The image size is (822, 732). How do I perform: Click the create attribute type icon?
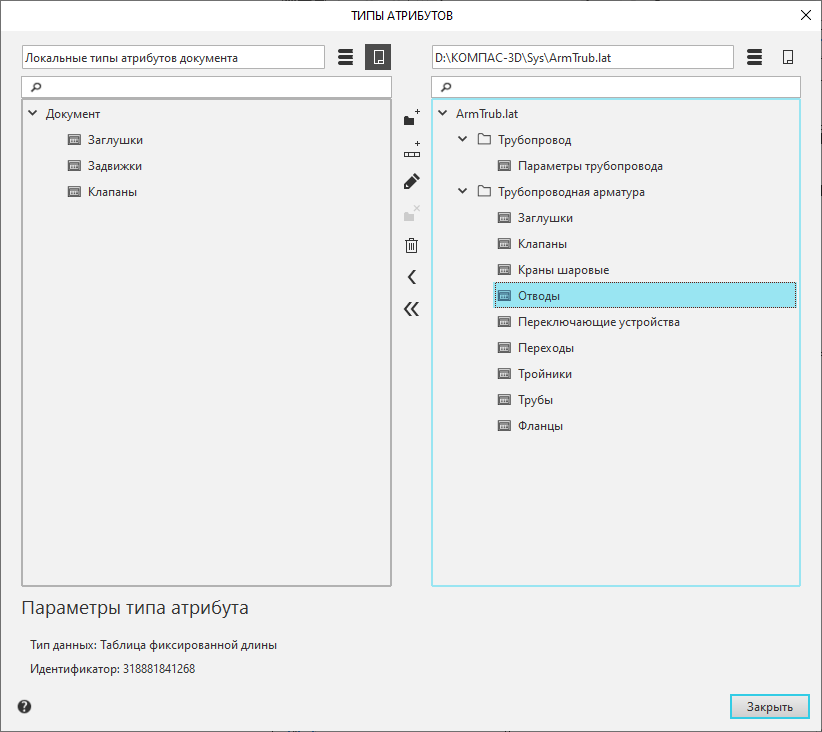[x=411, y=151]
